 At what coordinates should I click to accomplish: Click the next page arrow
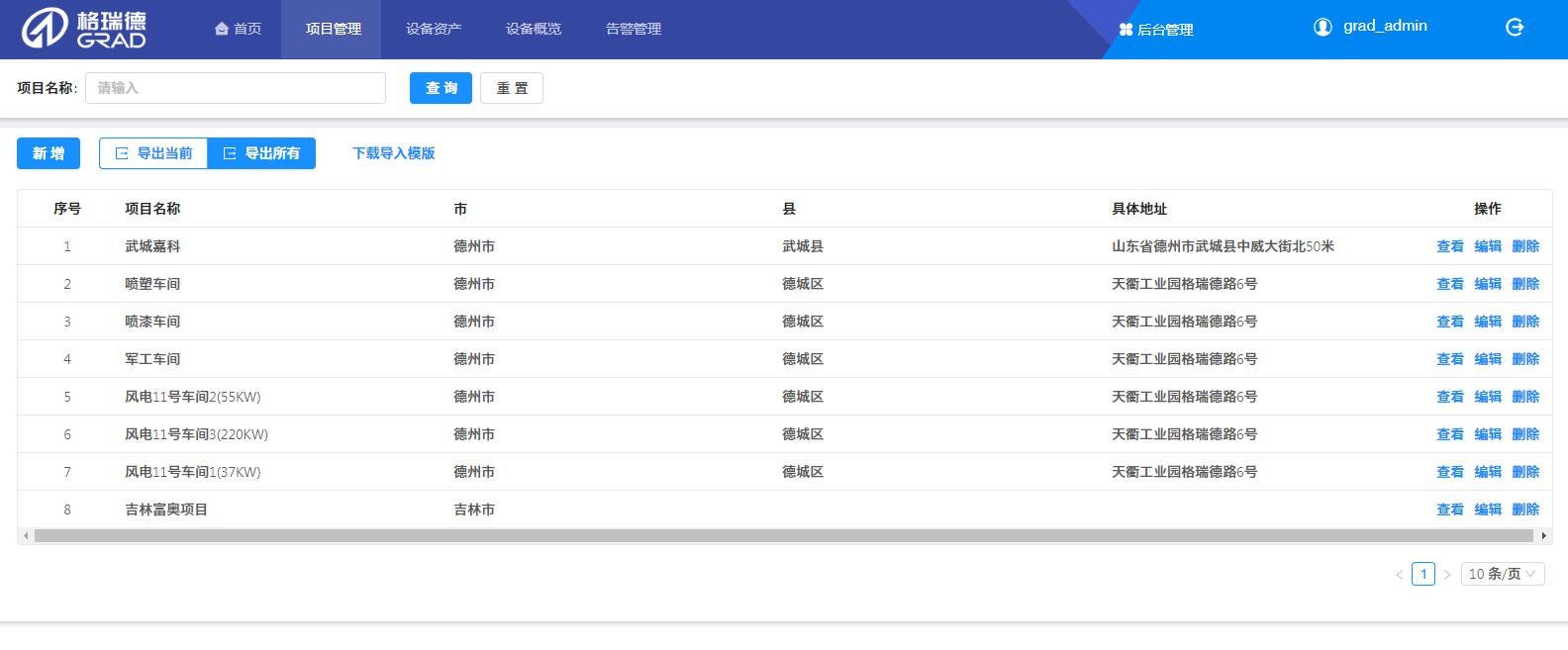1447,574
